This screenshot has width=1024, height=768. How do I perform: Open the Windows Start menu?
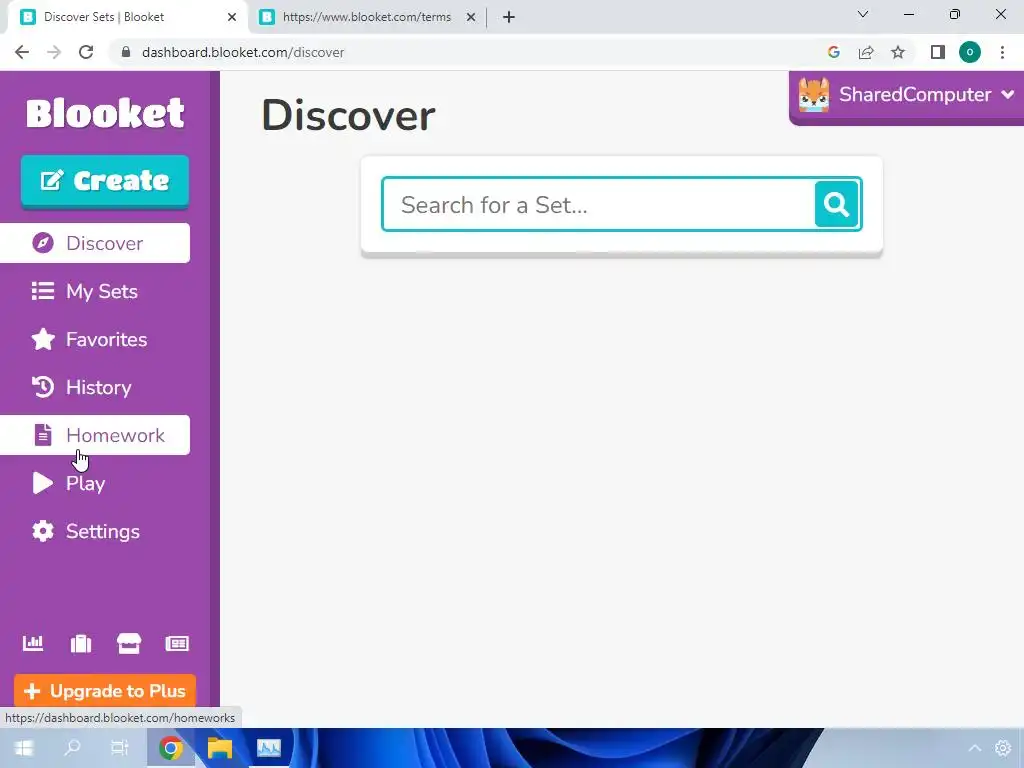click(x=24, y=748)
